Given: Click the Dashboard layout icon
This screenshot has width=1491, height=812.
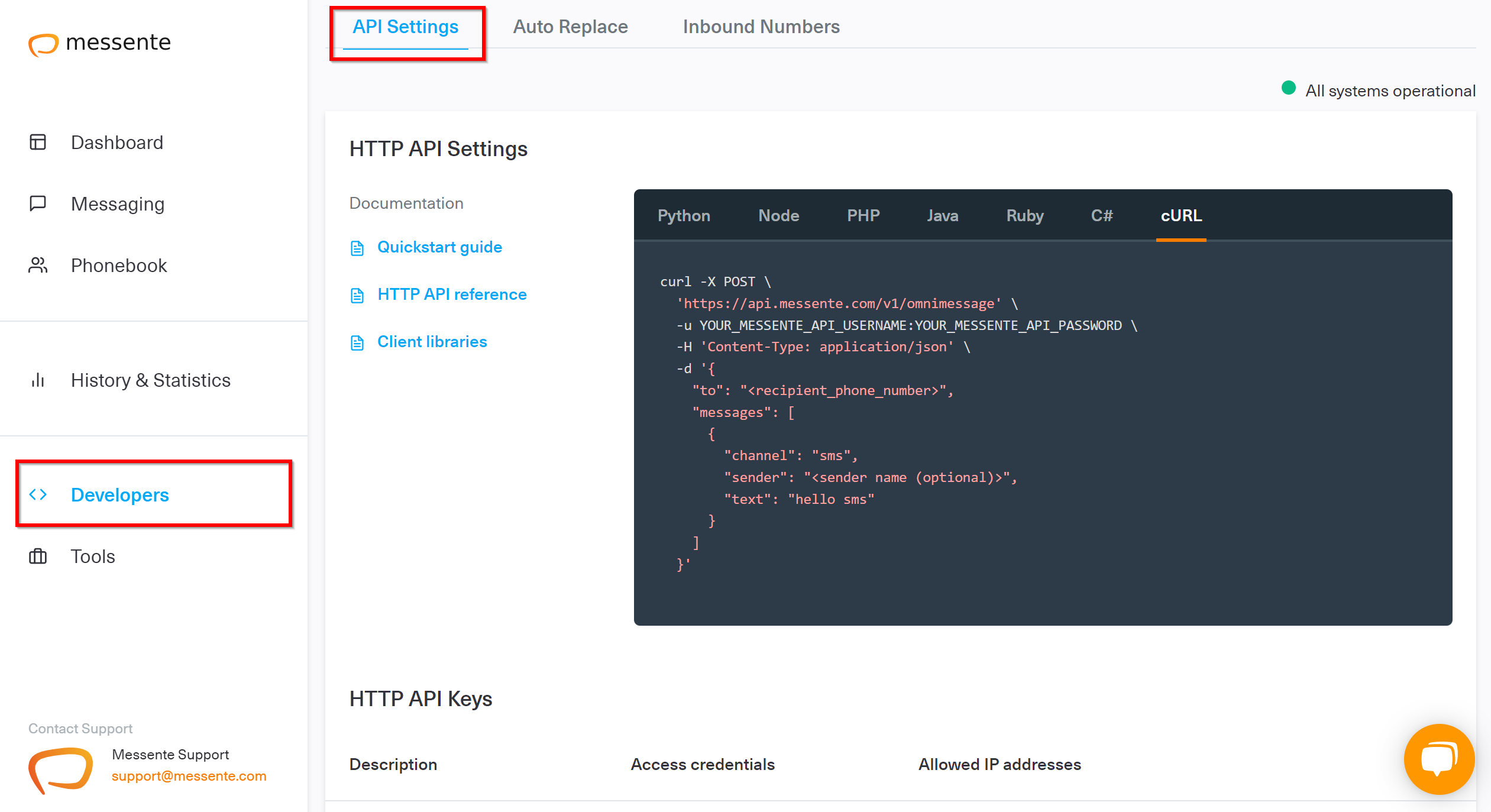Looking at the screenshot, I should pyautogui.click(x=38, y=142).
